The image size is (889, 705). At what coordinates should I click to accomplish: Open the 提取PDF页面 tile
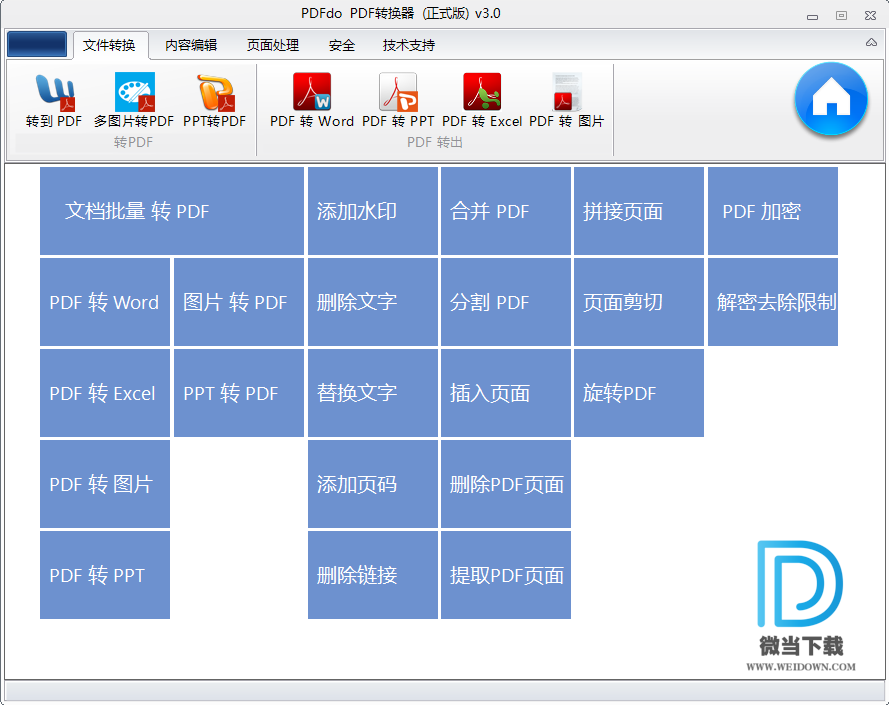tap(506, 575)
